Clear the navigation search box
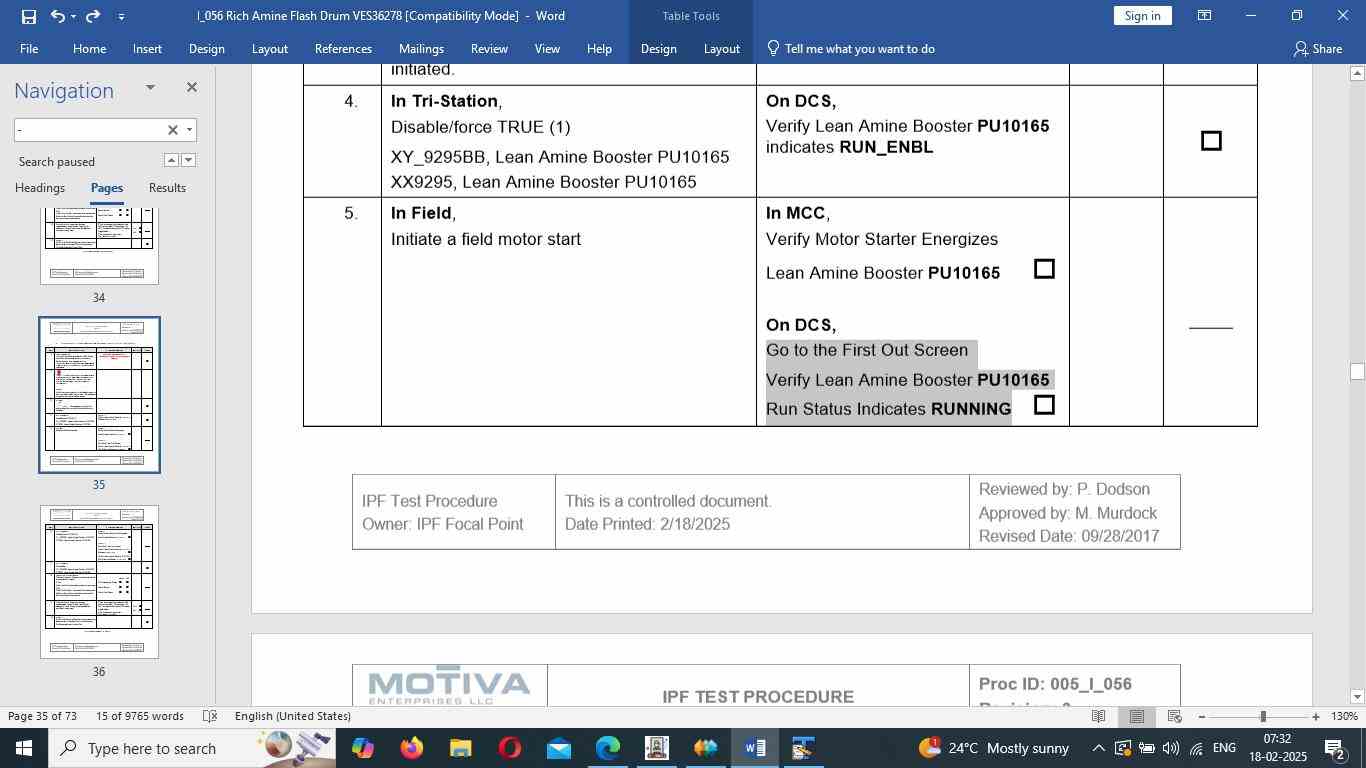This screenshot has width=1366, height=768. coord(172,130)
